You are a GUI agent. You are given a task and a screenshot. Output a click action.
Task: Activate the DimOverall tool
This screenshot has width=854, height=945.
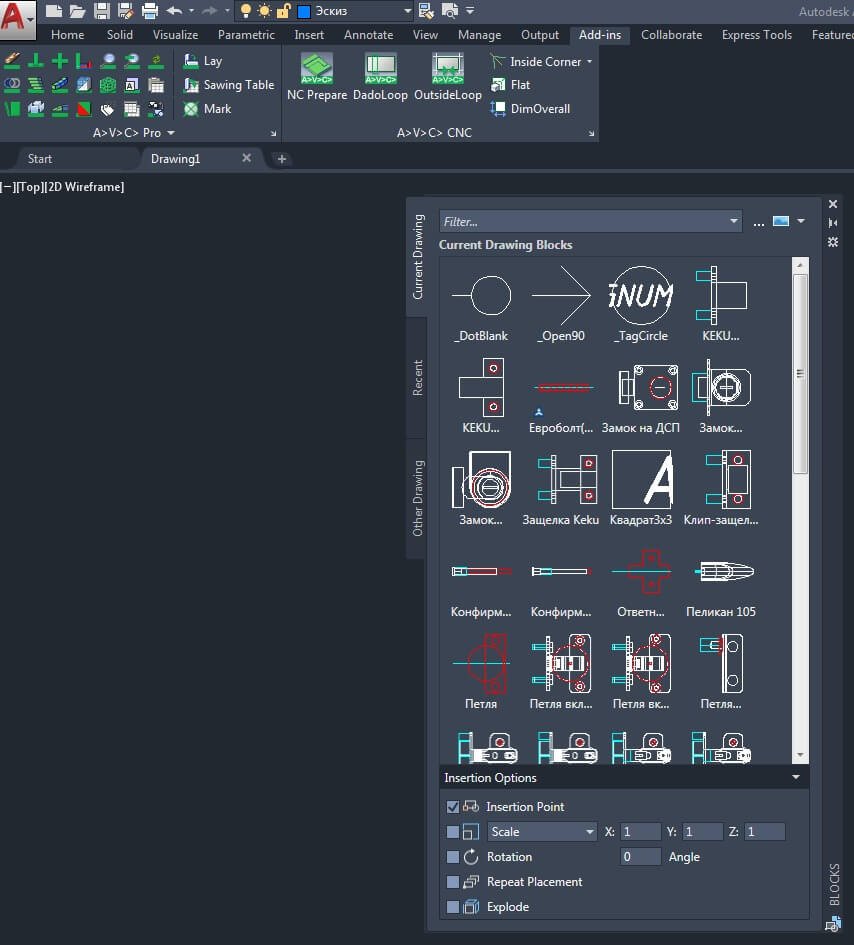[x=530, y=109]
